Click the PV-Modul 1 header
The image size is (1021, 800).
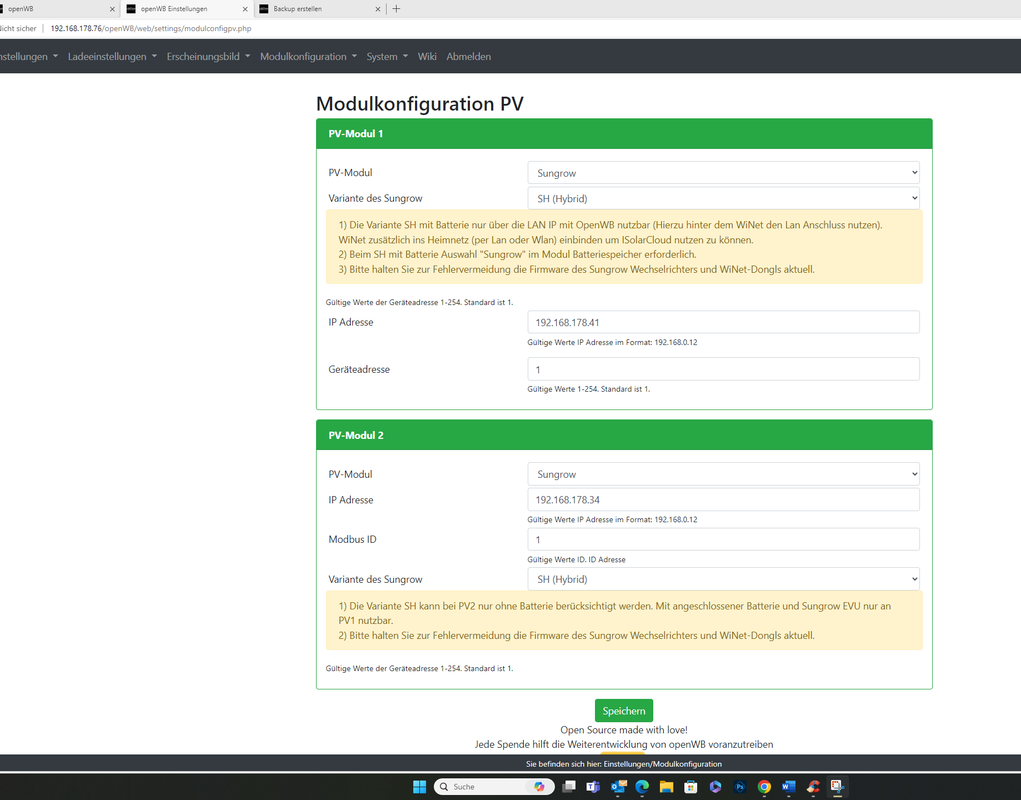point(624,133)
